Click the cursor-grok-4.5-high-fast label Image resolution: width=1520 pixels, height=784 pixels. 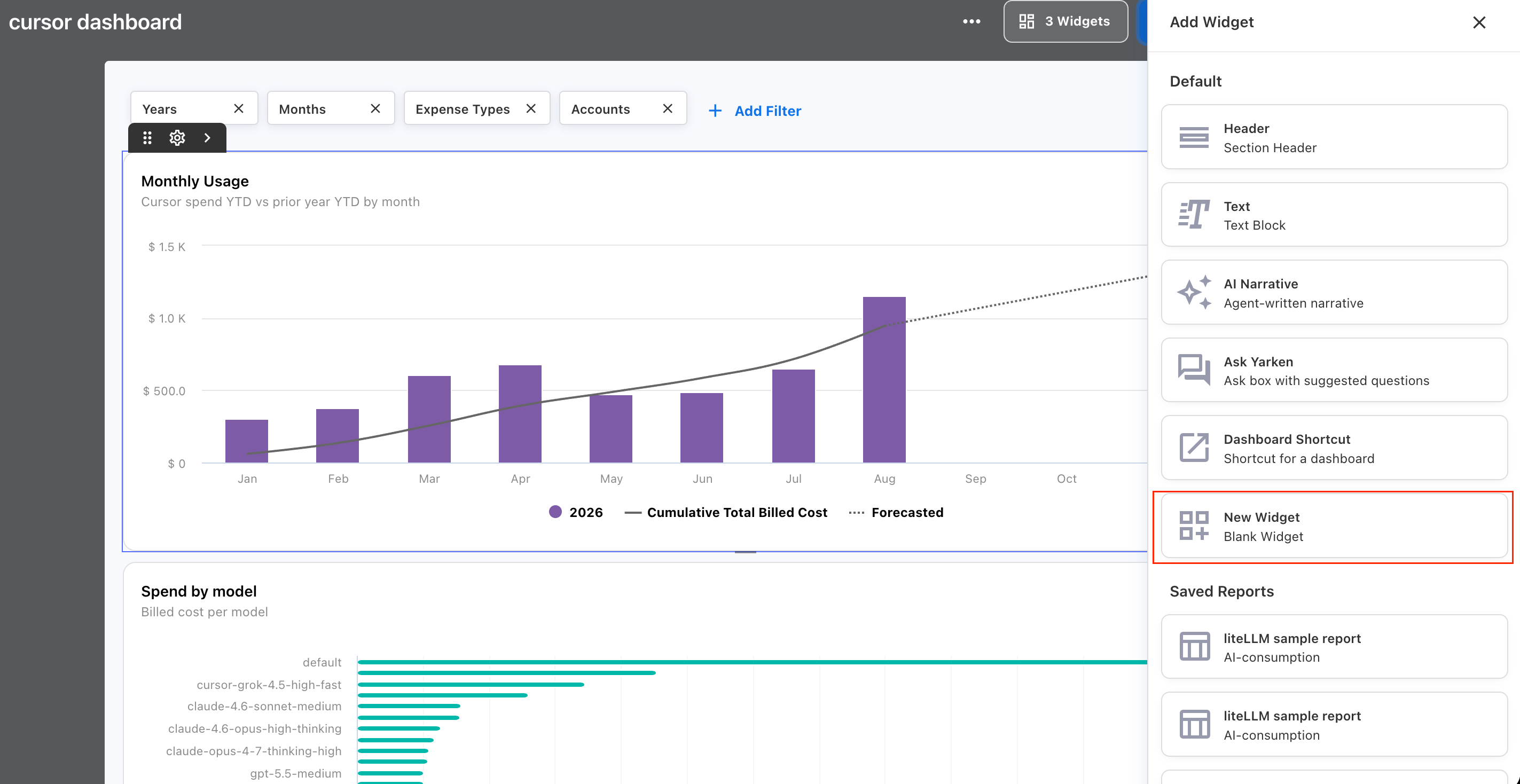click(269, 685)
